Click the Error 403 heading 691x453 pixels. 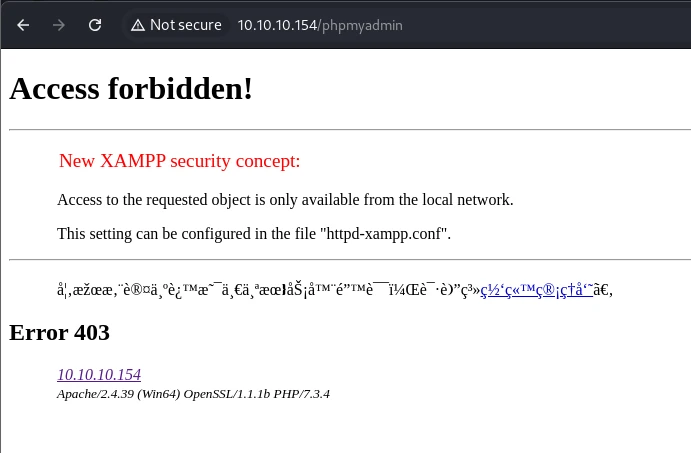click(x=59, y=333)
